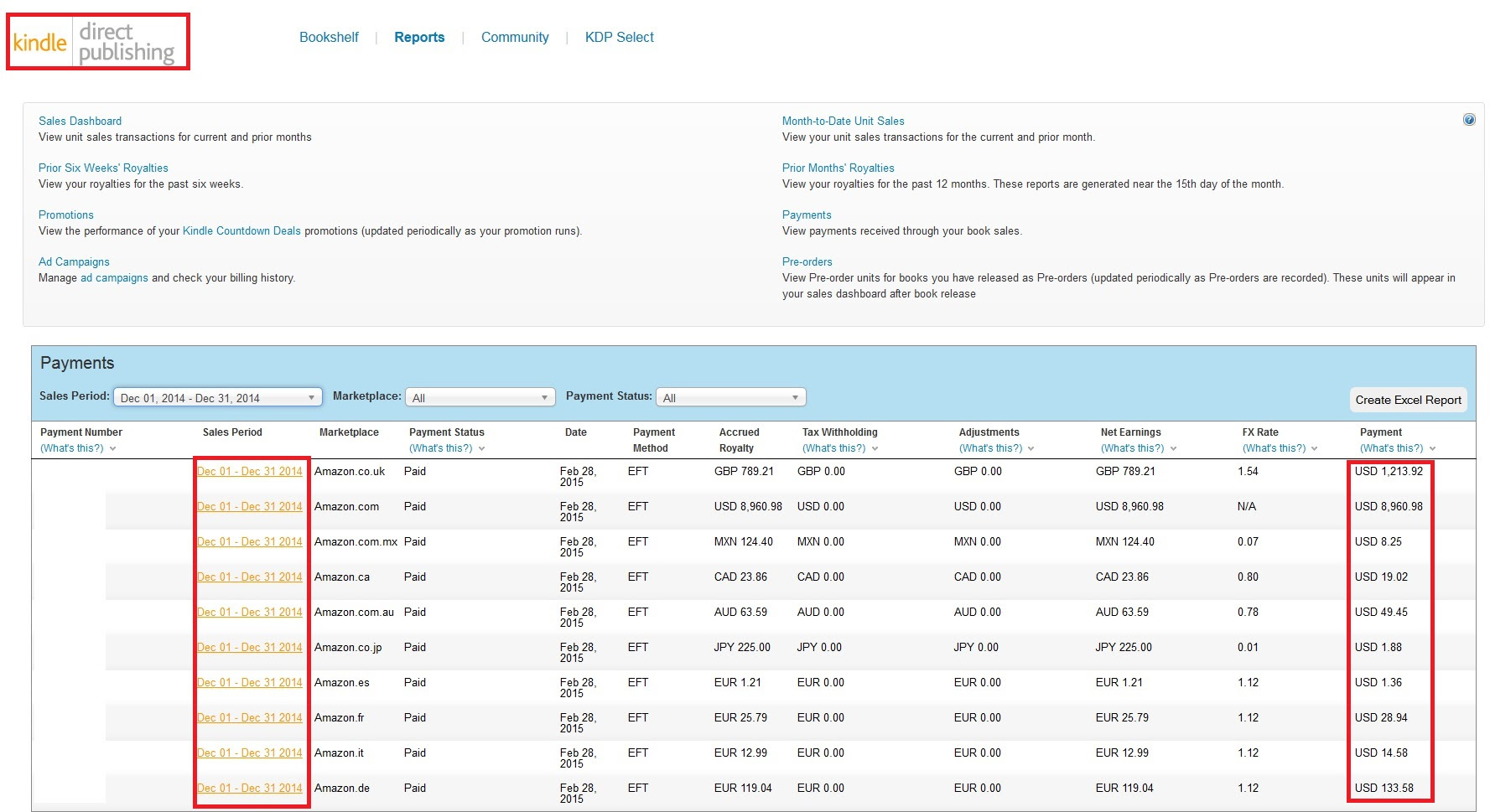Image resolution: width=1490 pixels, height=812 pixels.
Task: Open the Ad Campaigns heading link
Action: click(x=74, y=261)
